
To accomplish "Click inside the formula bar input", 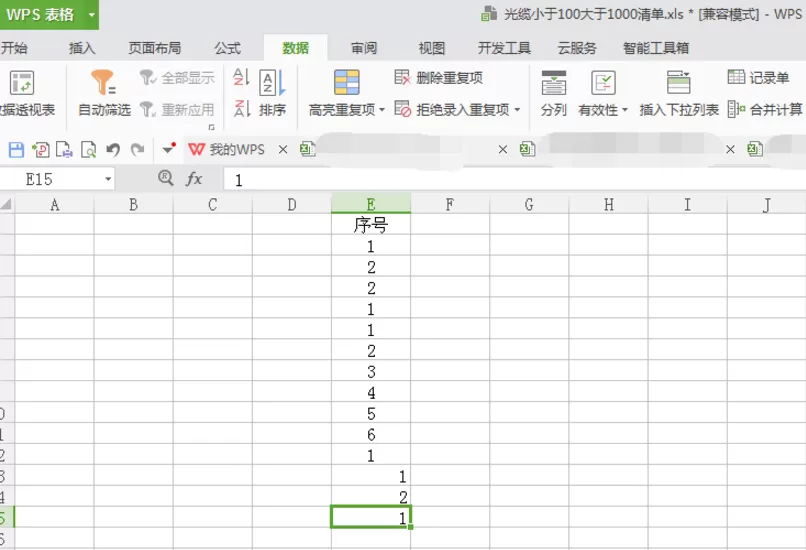I will click(x=514, y=179).
